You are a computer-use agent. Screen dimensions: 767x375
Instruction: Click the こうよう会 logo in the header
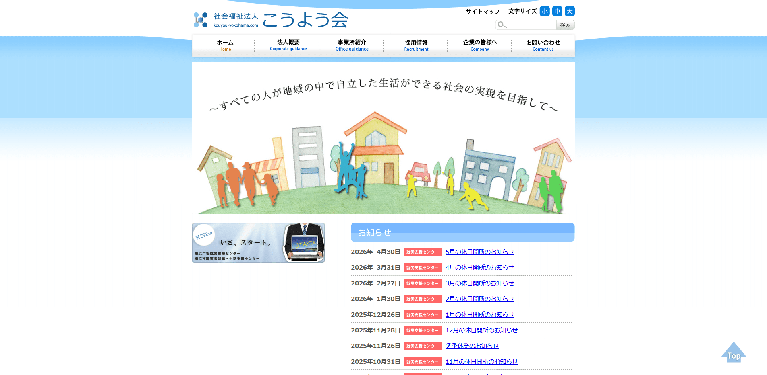271,20
